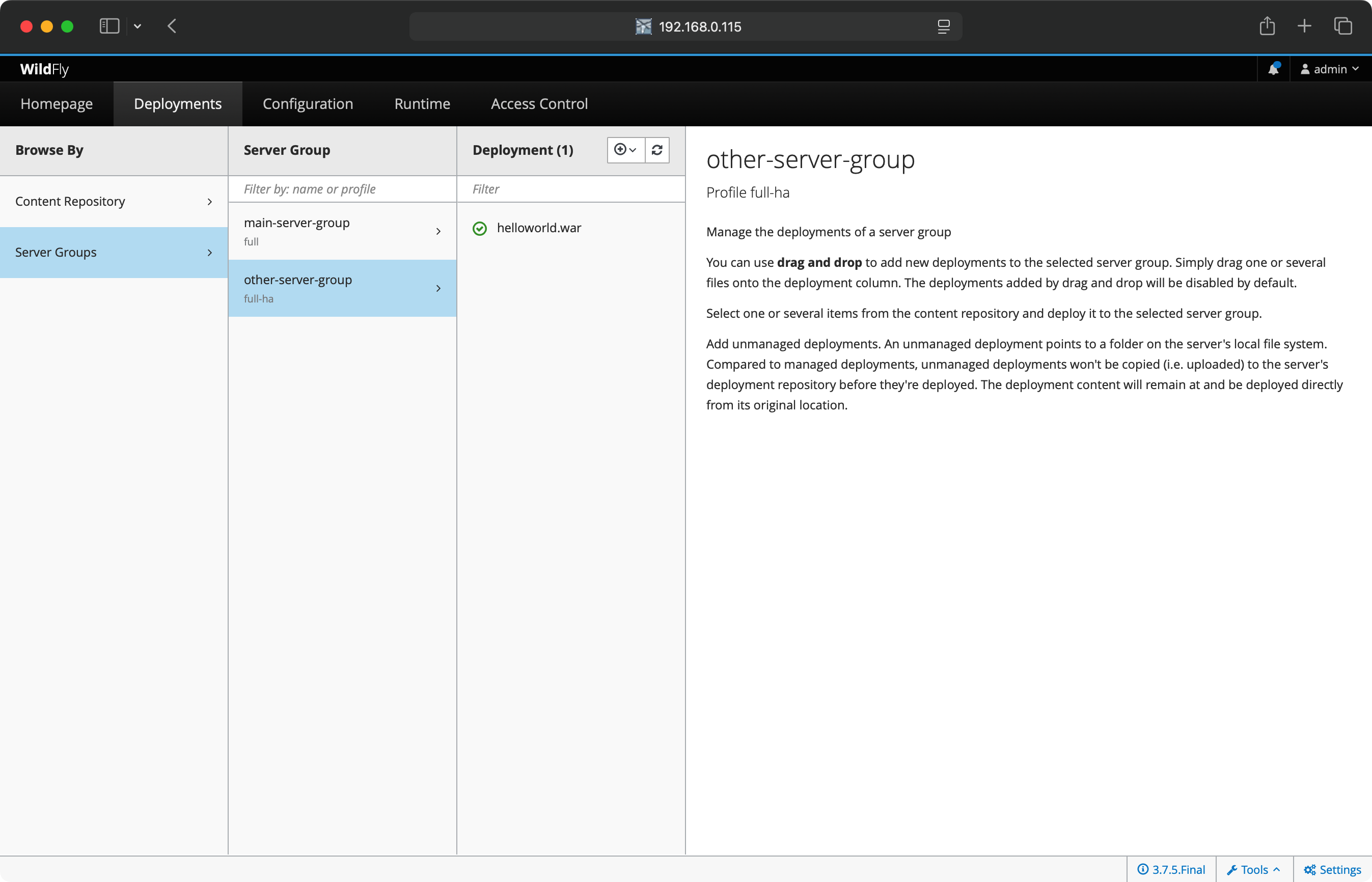This screenshot has height=882, width=1372.
Task: Click the helloworld.war enabled status icon
Action: tap(480, 229)
